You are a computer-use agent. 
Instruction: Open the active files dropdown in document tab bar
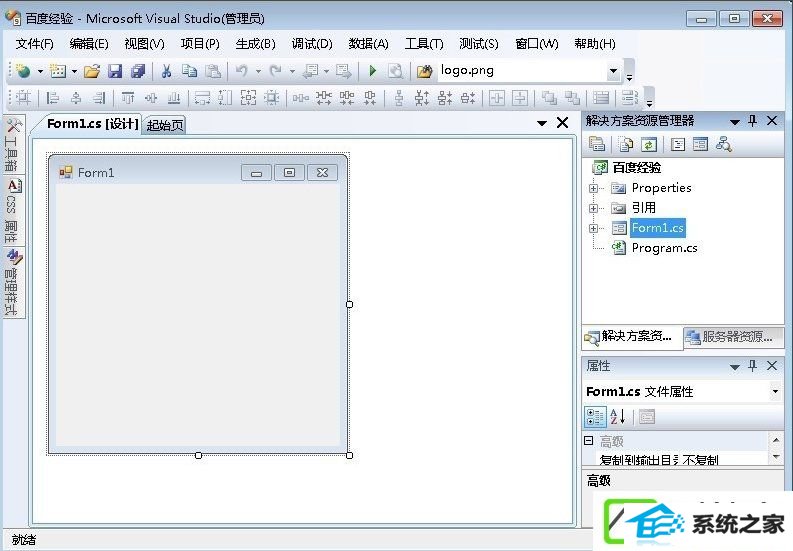pos(542,123)
